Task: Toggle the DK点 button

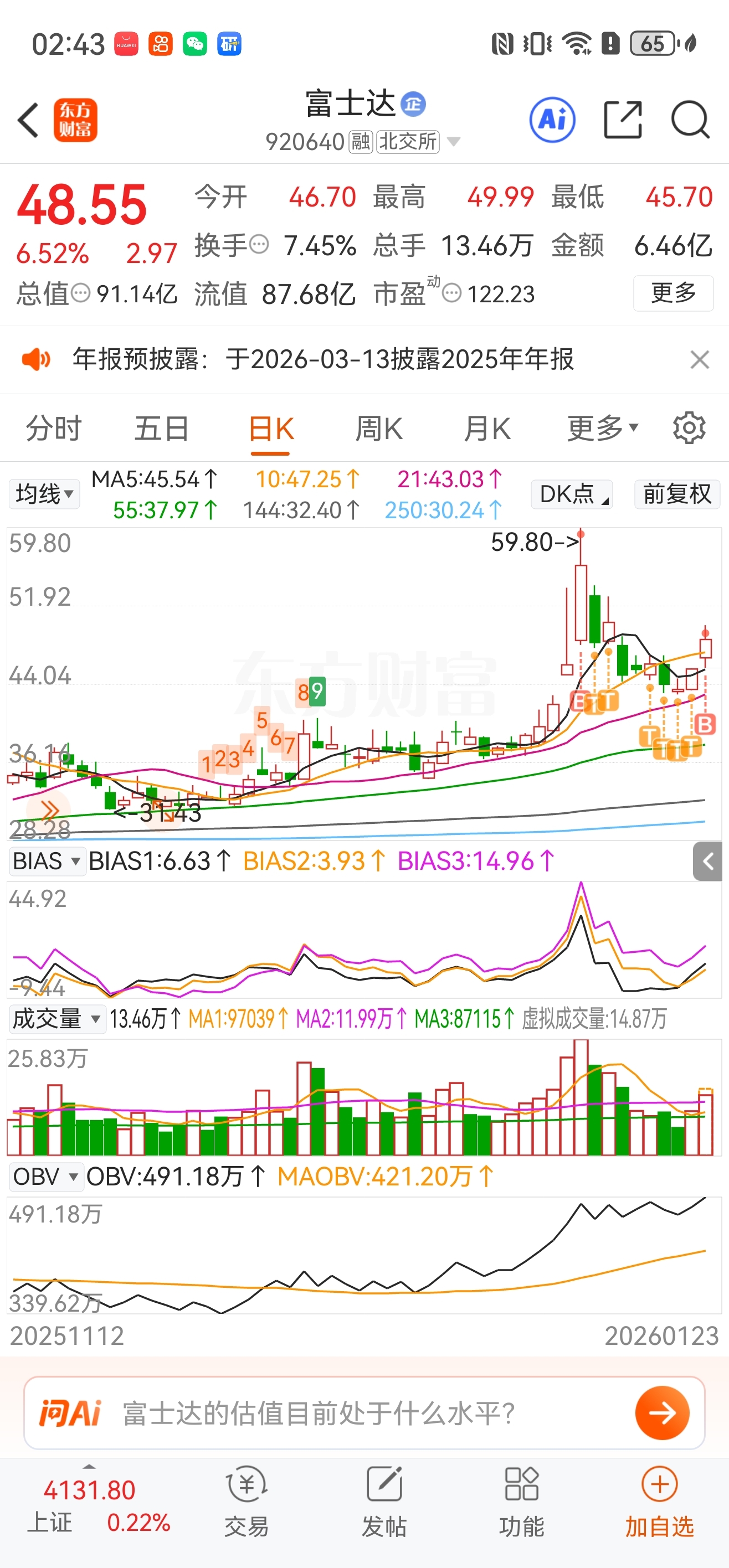Action: (x=572, y=494)
